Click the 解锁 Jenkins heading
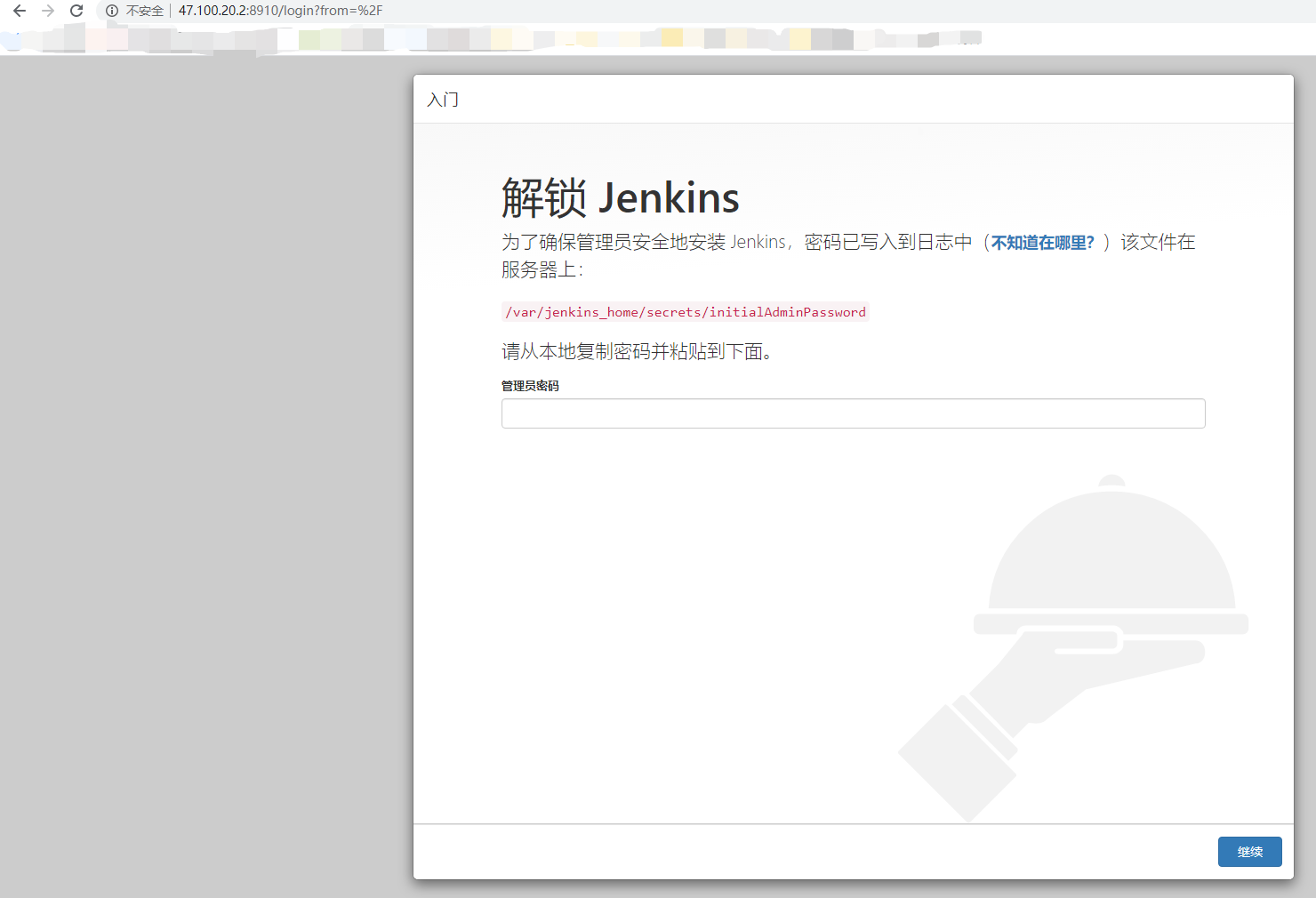Image resolution: width=1316 pixels, height=898 pixels. 620,197
